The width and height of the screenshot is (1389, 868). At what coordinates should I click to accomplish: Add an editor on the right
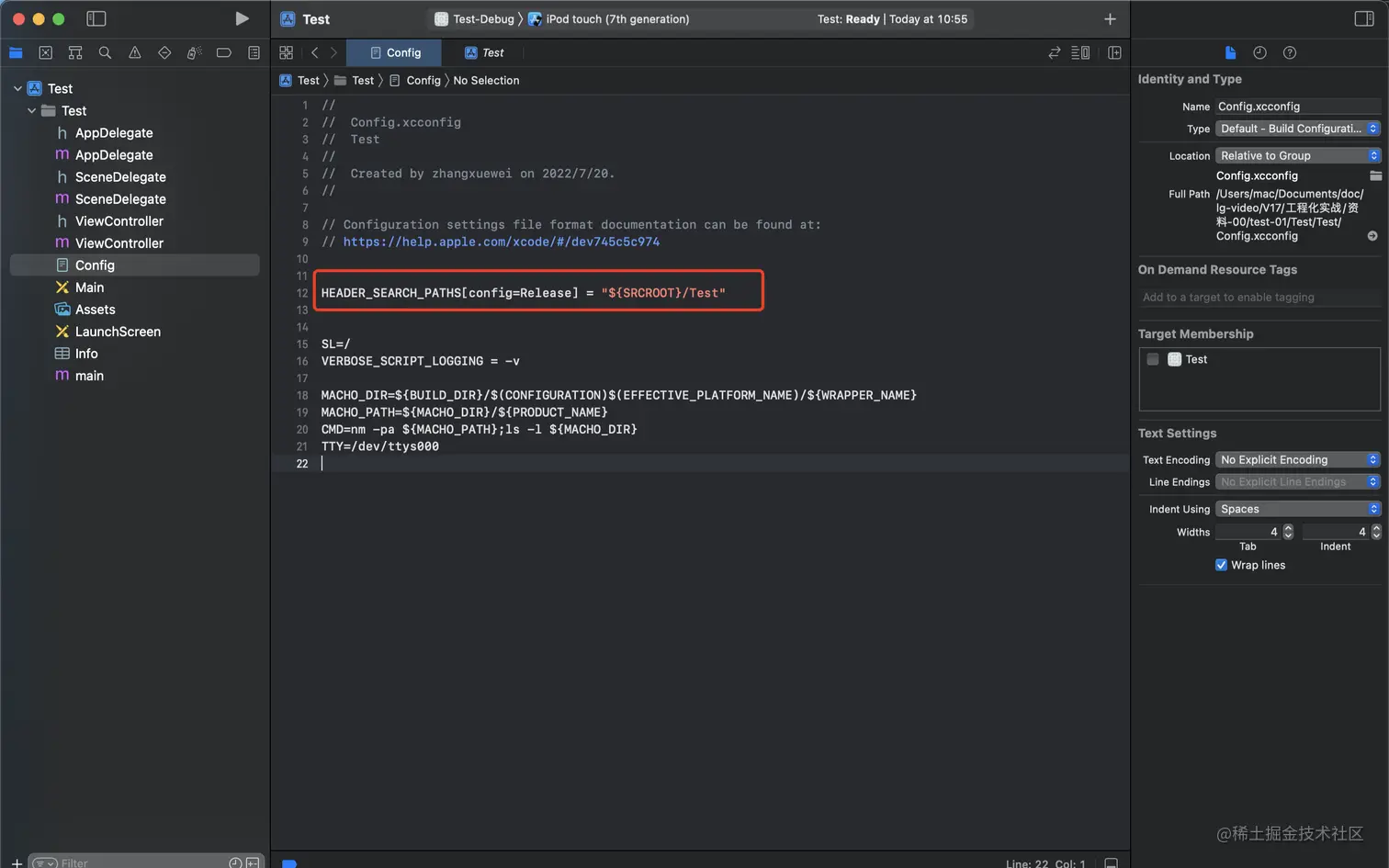(1114, 53)
